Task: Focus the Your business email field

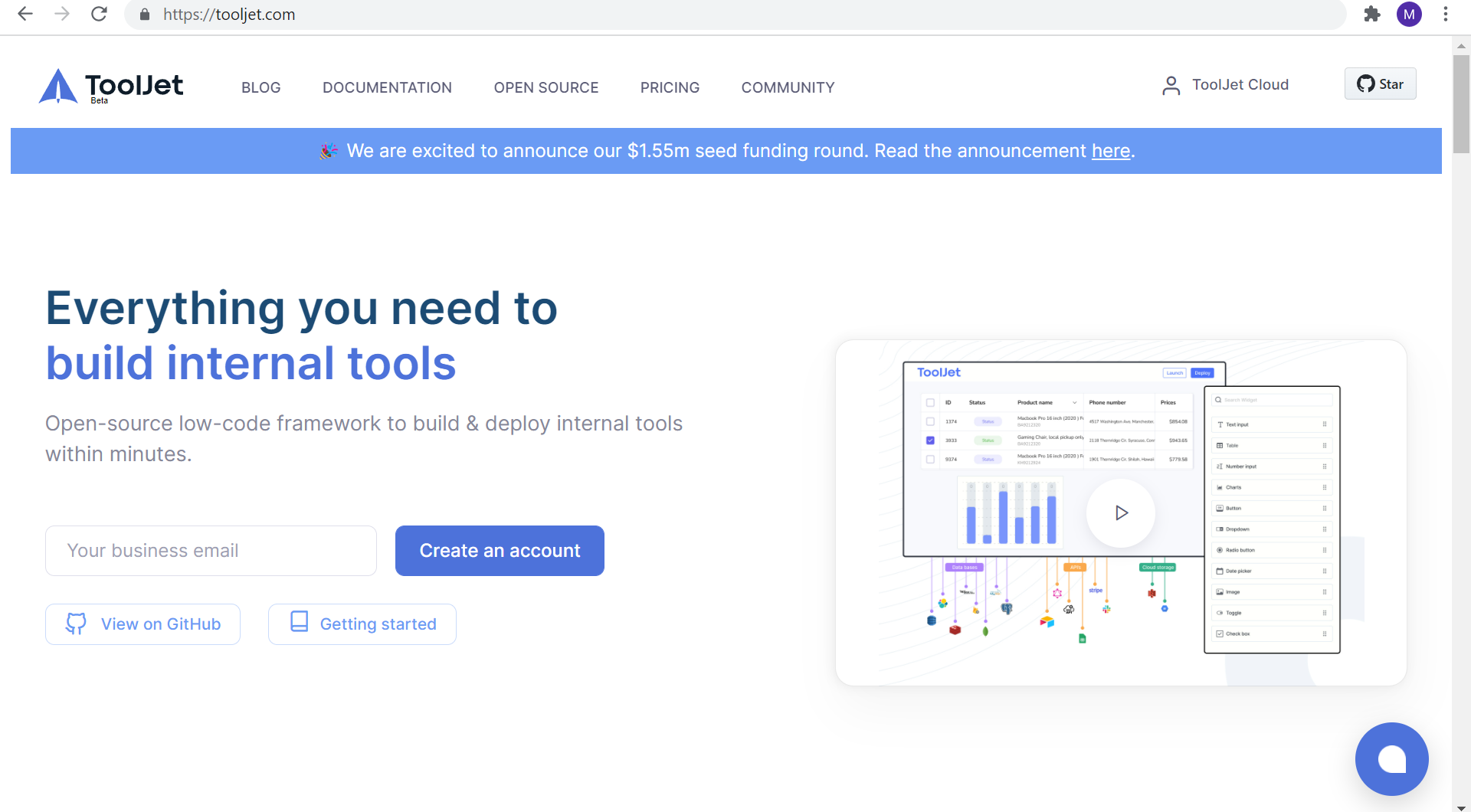Action: point(211,551)
